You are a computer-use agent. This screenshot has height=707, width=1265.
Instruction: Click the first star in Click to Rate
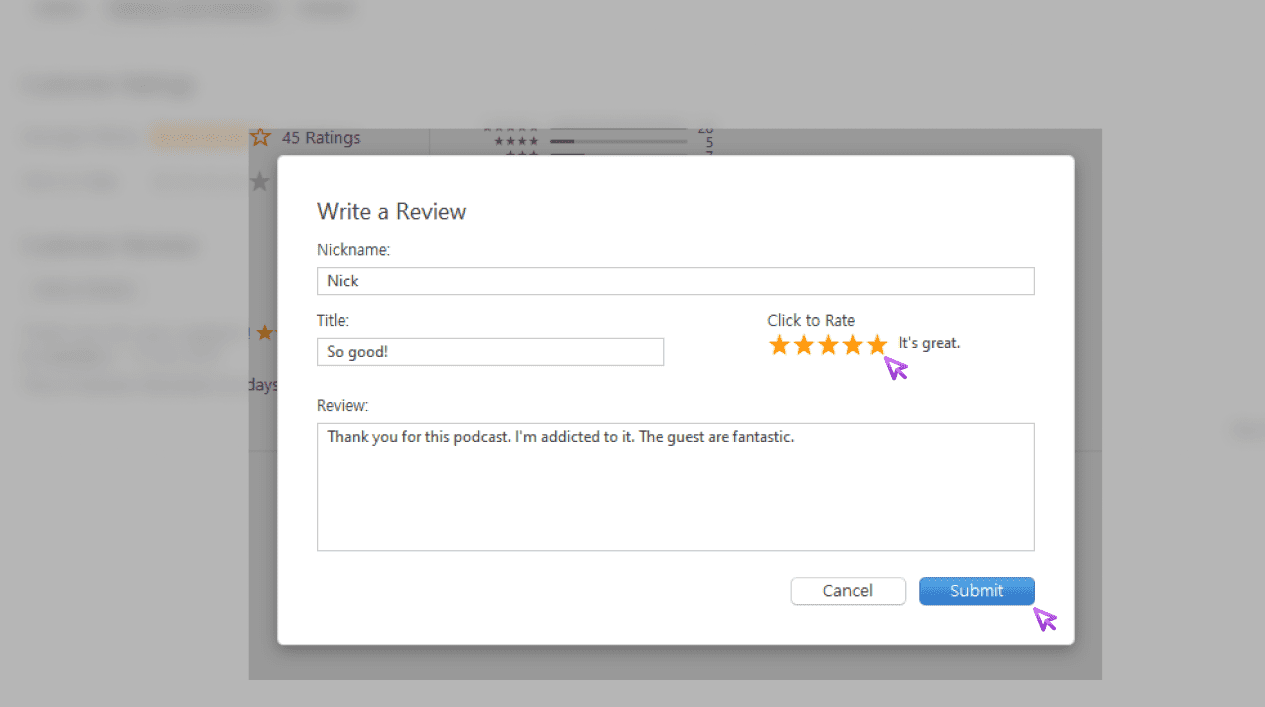tap(779, 346)
